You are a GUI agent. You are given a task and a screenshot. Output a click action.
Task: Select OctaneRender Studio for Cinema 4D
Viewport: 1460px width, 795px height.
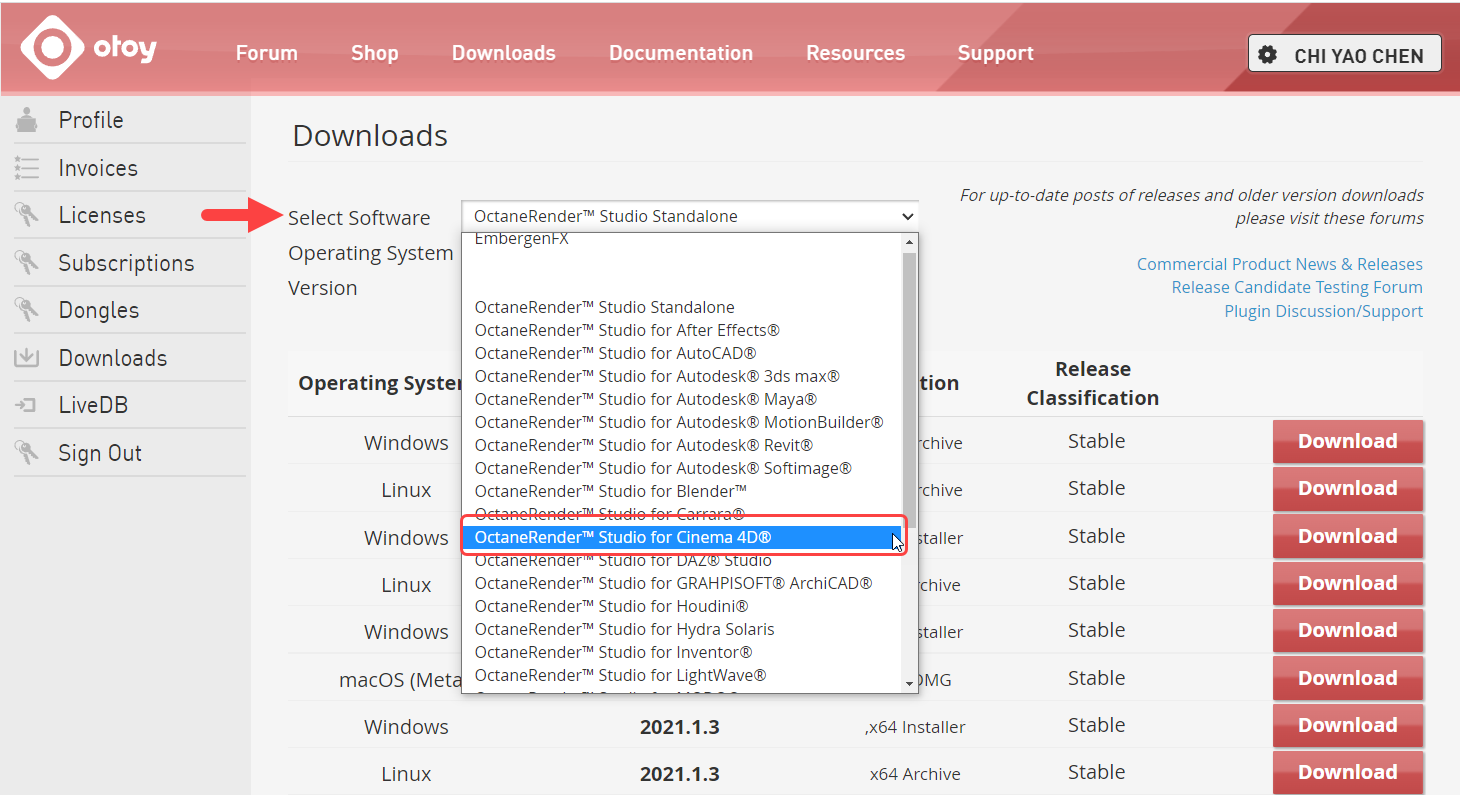click(x=682, y=537)
